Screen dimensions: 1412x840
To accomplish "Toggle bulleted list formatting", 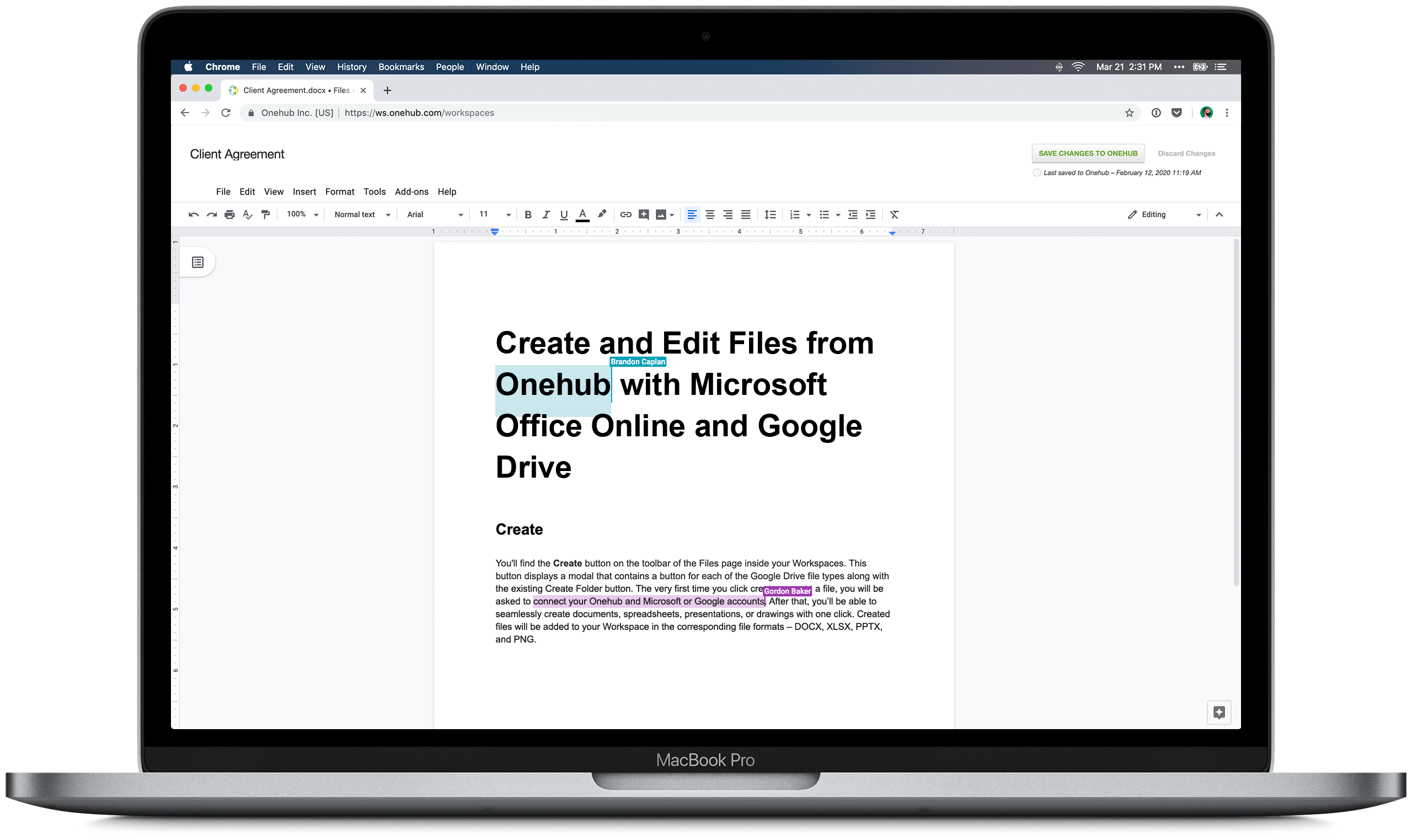I will pos(825,215).
